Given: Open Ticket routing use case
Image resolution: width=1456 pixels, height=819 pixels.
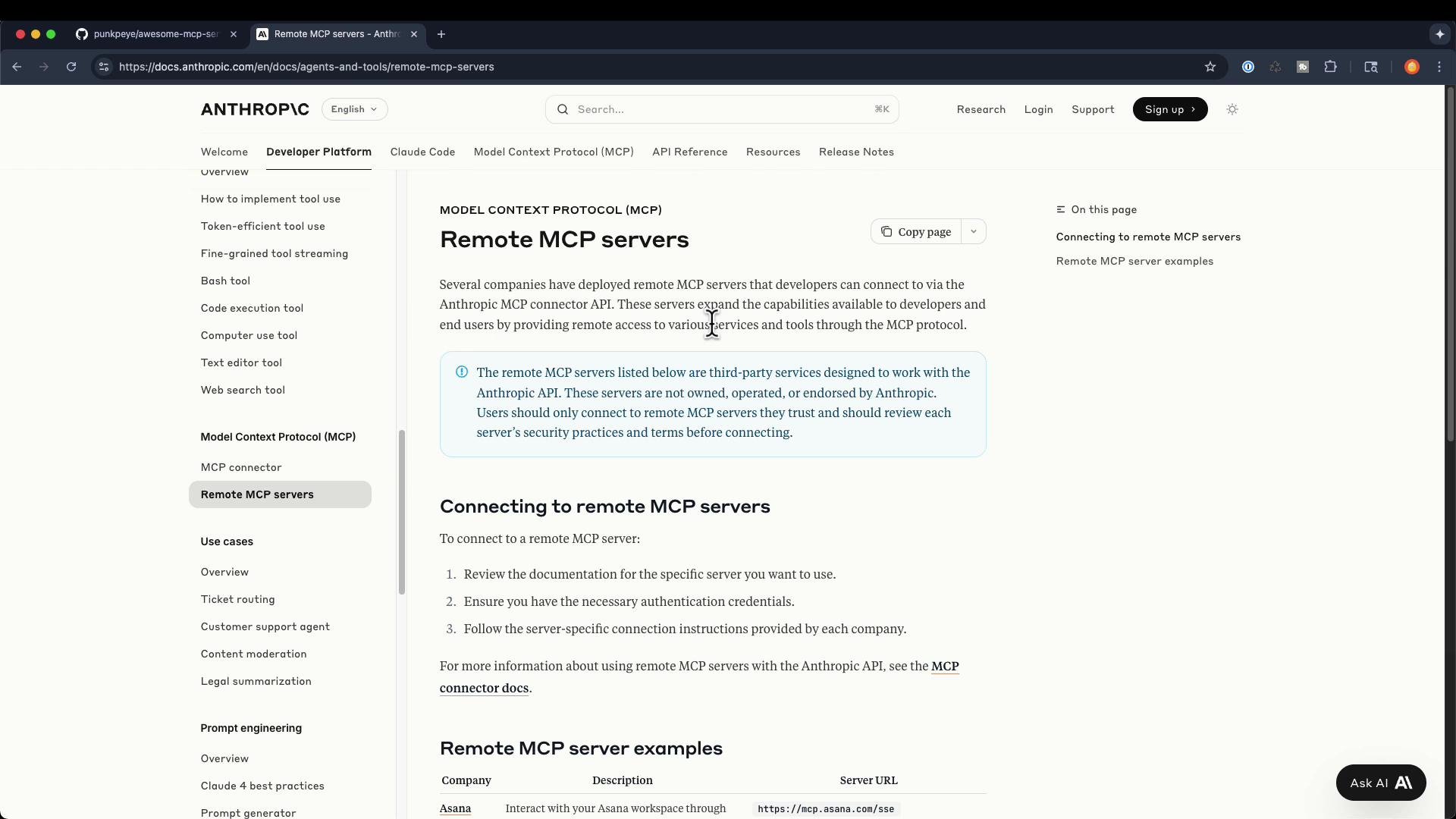Looking at the screenshot, I should coord(237,599).
